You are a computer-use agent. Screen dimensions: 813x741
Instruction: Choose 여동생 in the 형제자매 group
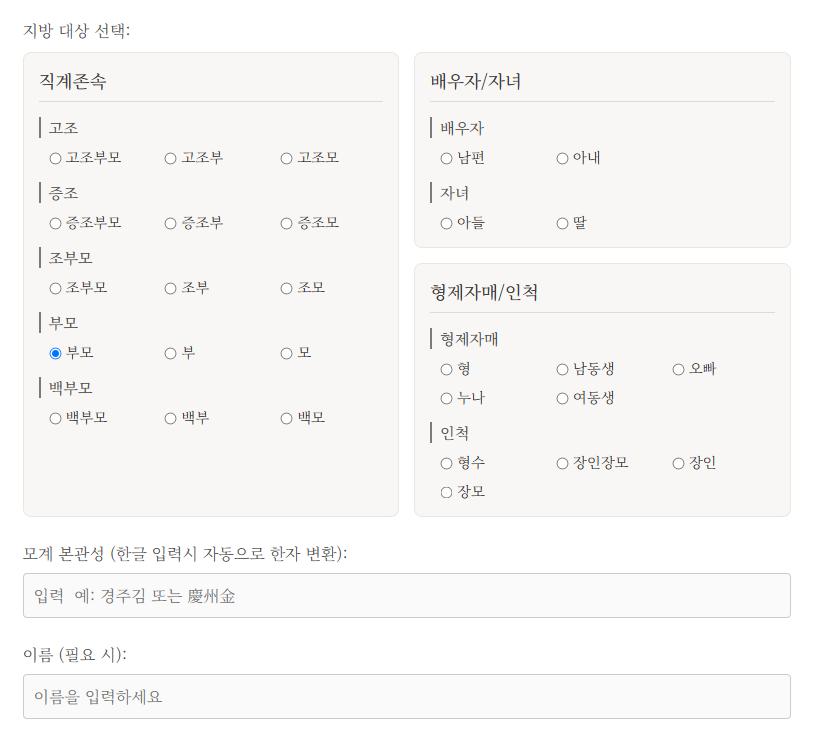click(x=562, y=398)
